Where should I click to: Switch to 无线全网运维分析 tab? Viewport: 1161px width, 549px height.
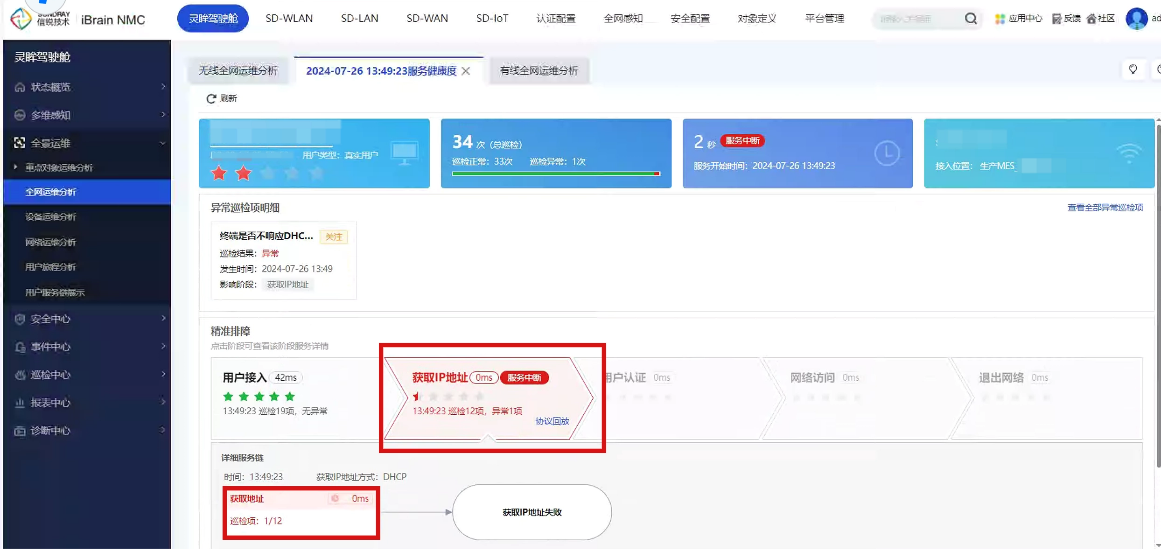coord(238,71)
